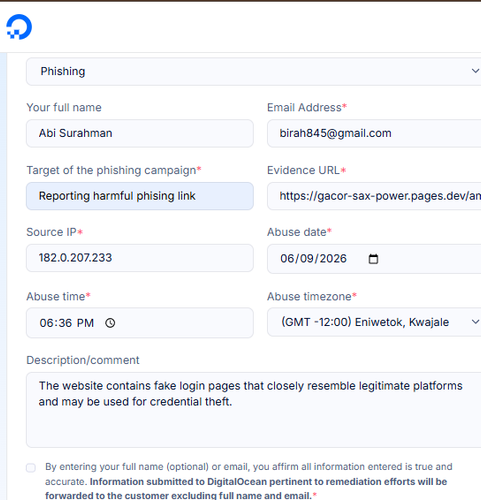Select the PM segment in Abuse time

tap(85, 323)
